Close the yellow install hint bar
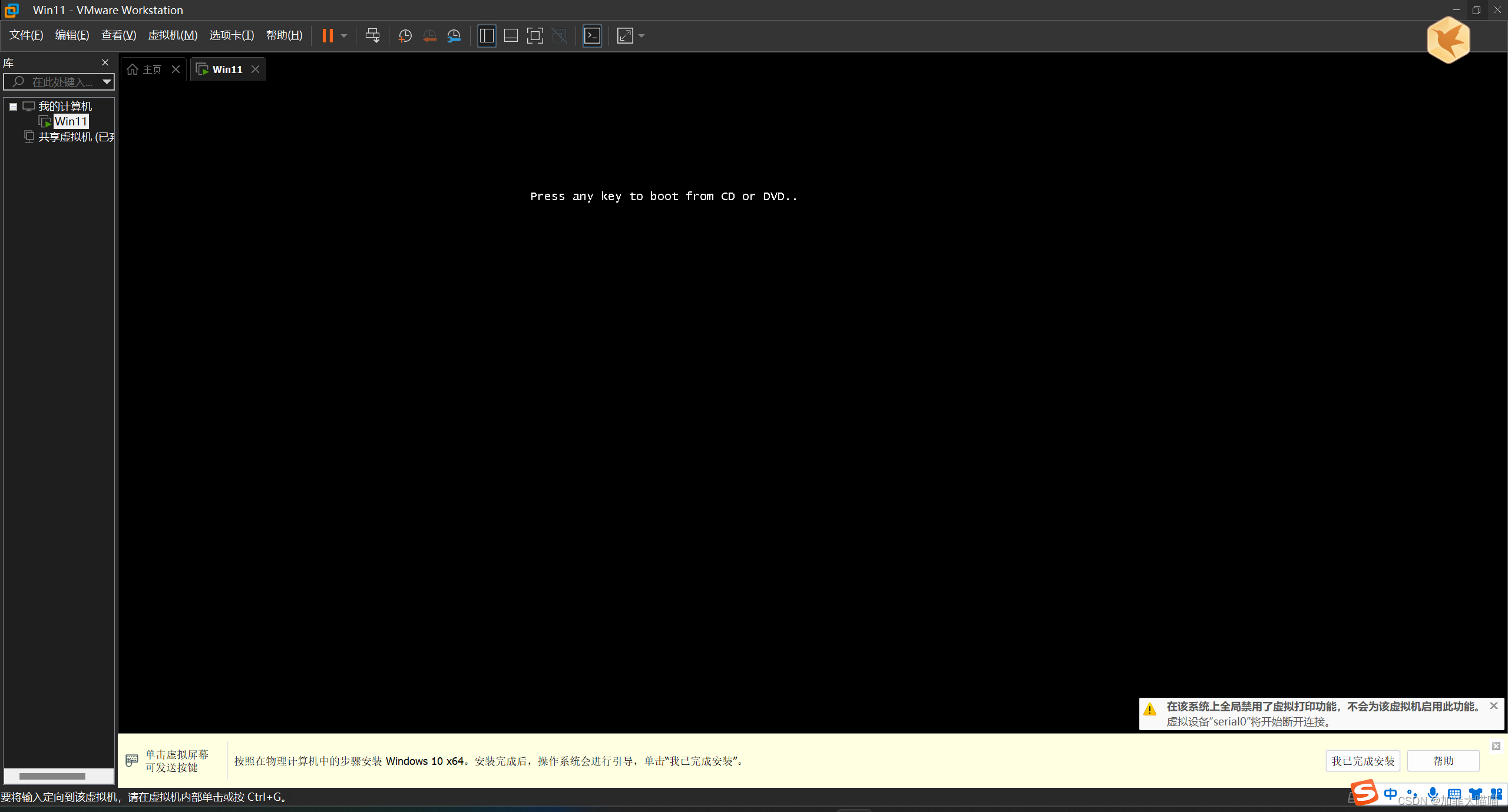 pos(1496,746)
